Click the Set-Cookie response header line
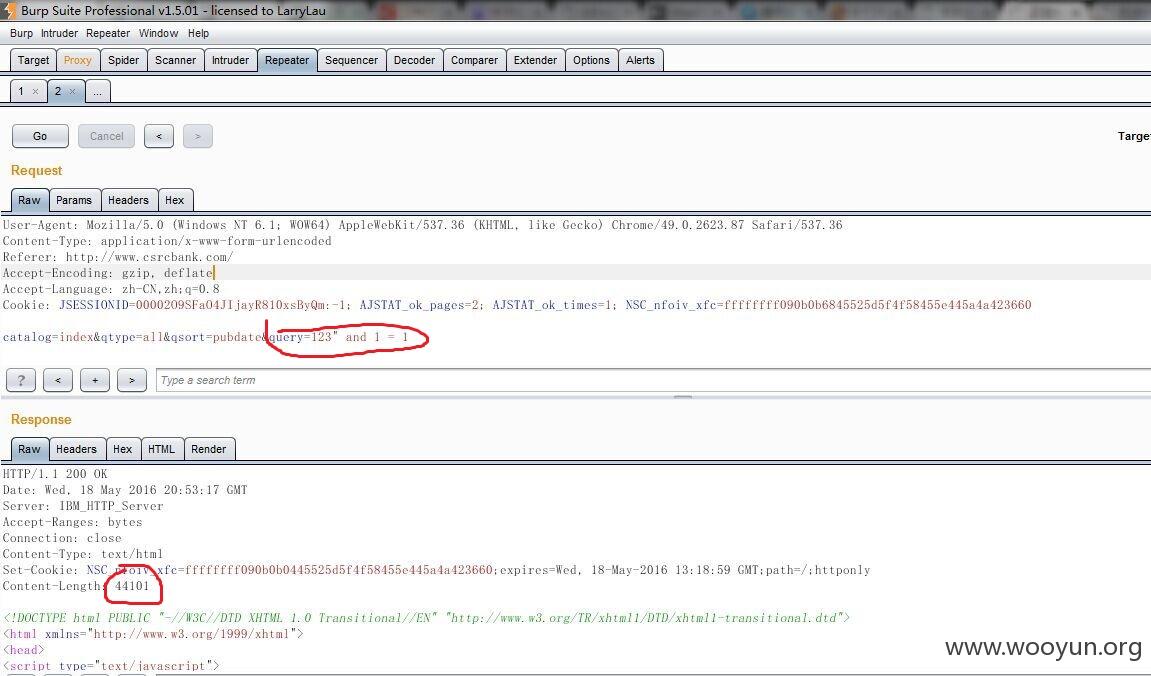Image resolution: width=1151 pixels, height=676 pixels. 436,570
